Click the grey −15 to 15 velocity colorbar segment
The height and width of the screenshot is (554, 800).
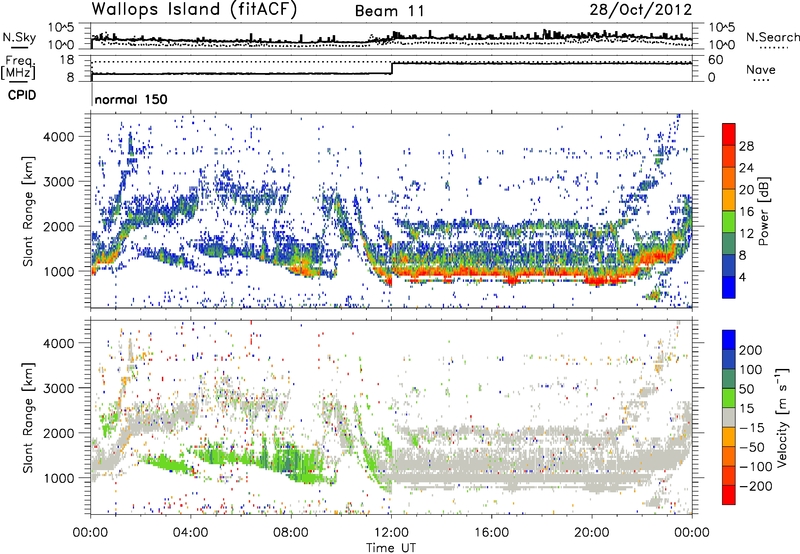click(729, 417)
